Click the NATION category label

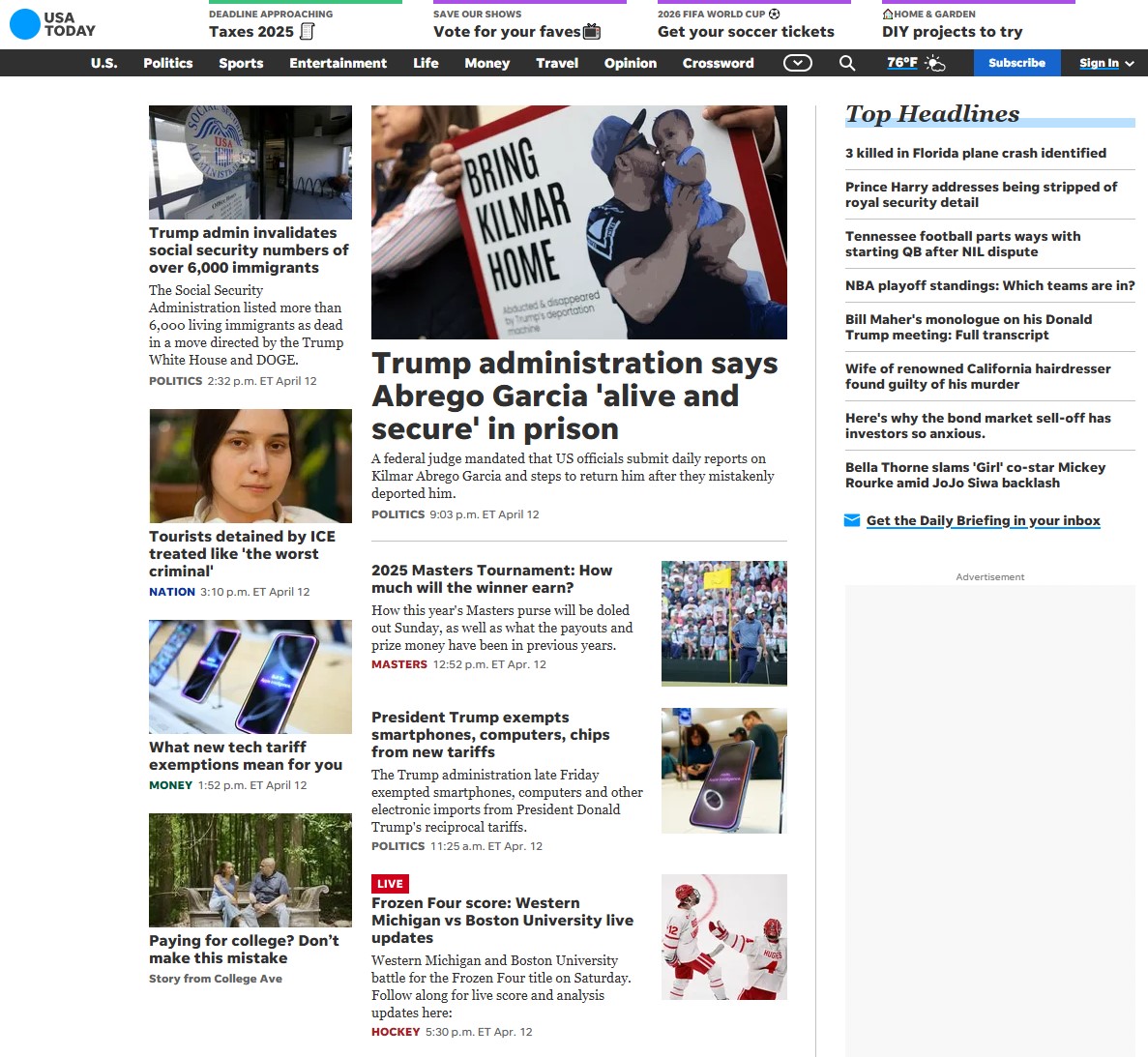coord(172,592)
